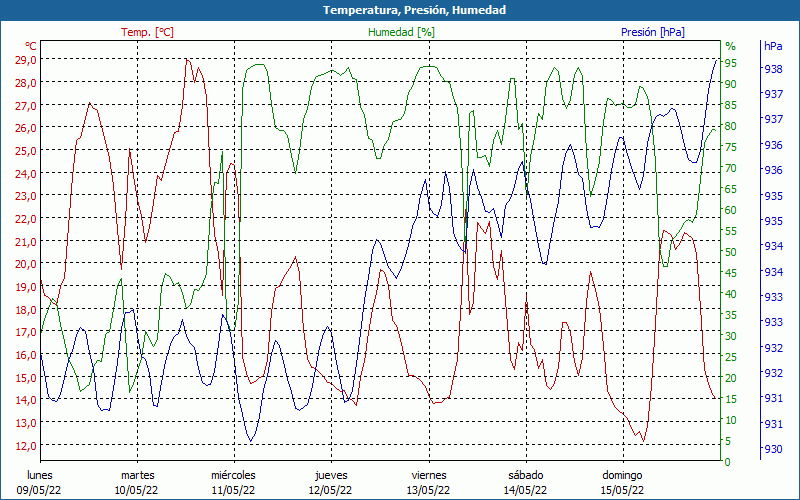
Task: Click the date '14/05/22'
Action: [526, 491]
